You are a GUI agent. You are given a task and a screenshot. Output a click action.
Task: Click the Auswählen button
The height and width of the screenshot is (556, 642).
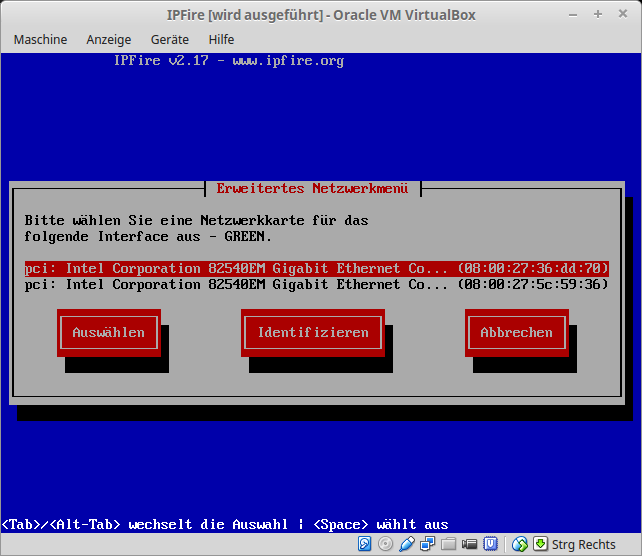(109, 332)
